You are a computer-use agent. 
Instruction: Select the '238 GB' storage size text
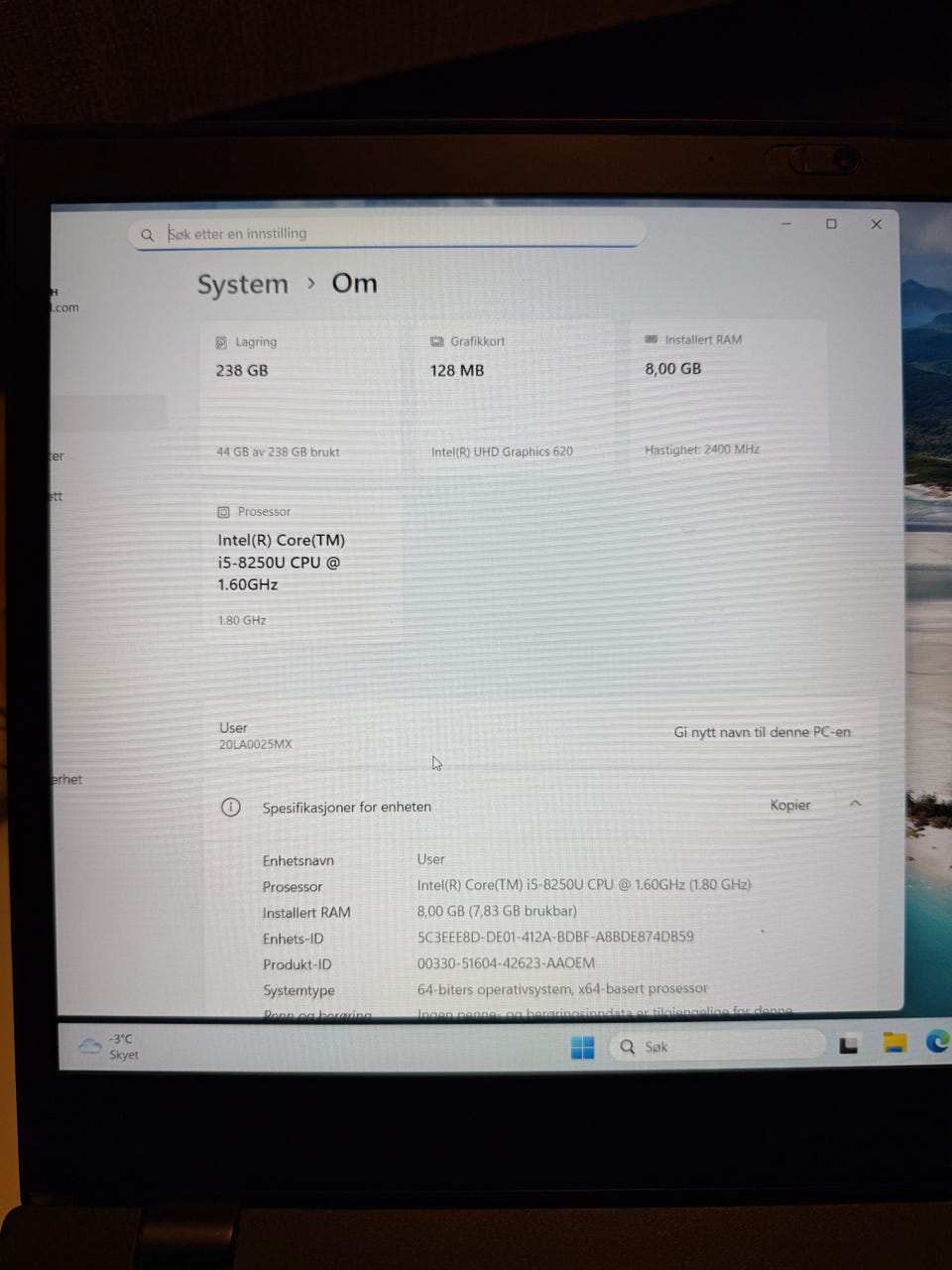coord(242,370)
